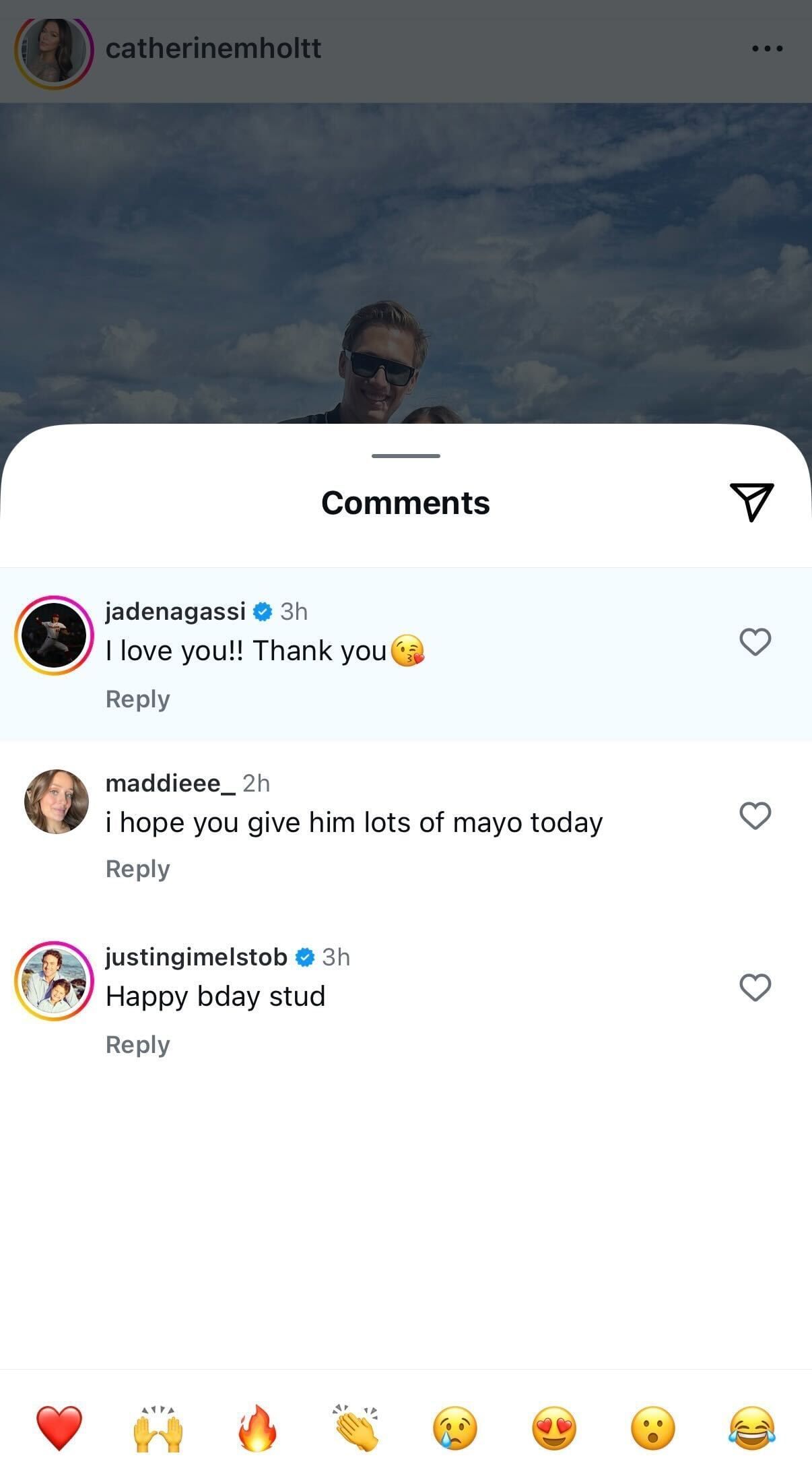
Task: Tap the red heart emoji reaction
Action: coord(59,1427)
